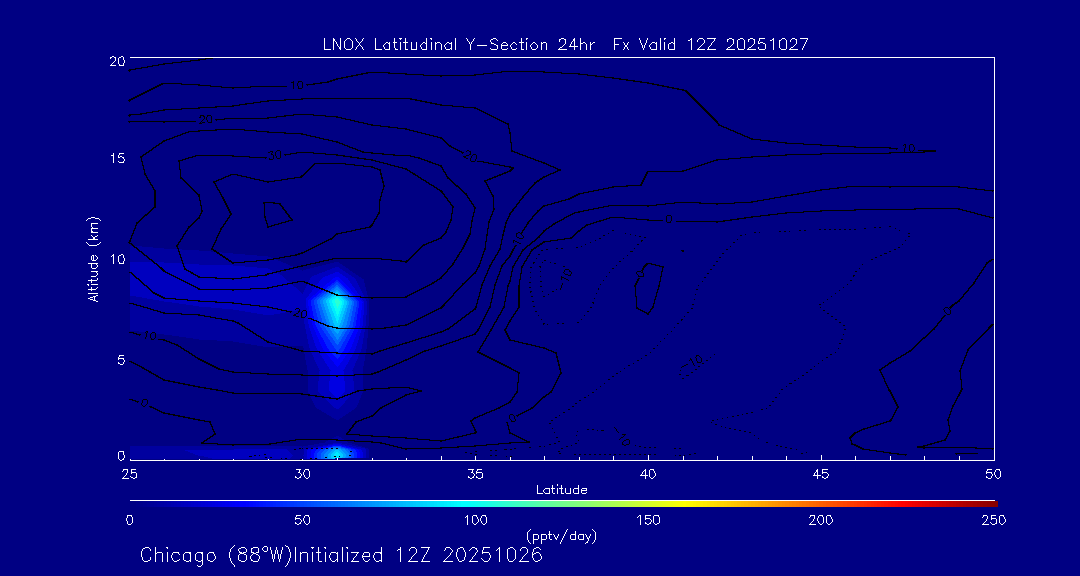1080x576 pixels.
Task: Click the small closed contour near latitude 40
Action: coord(649,288)
